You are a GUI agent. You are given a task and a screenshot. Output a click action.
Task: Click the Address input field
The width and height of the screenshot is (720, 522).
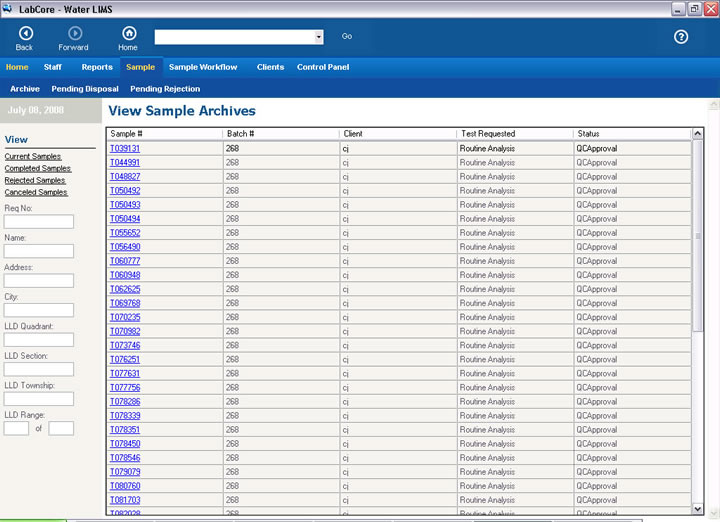coord(39,281)
